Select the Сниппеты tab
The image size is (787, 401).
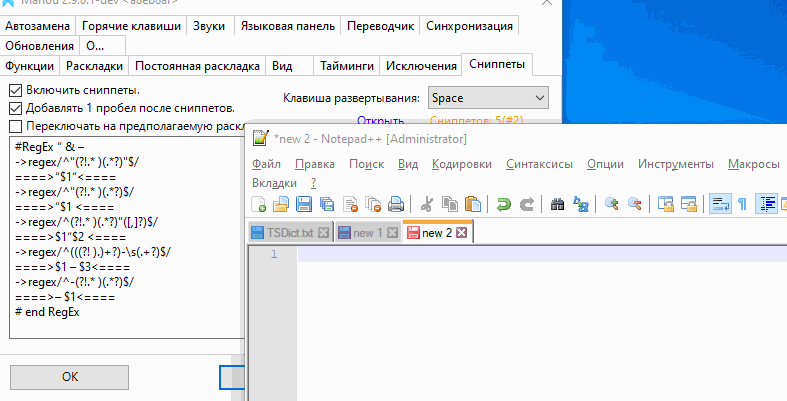click(497, 64)
